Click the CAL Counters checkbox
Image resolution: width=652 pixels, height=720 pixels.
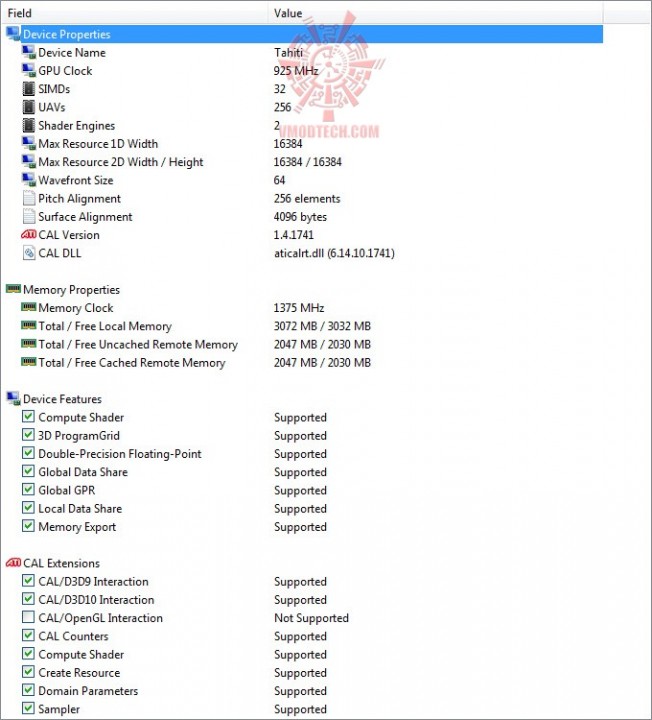[28, 636]
